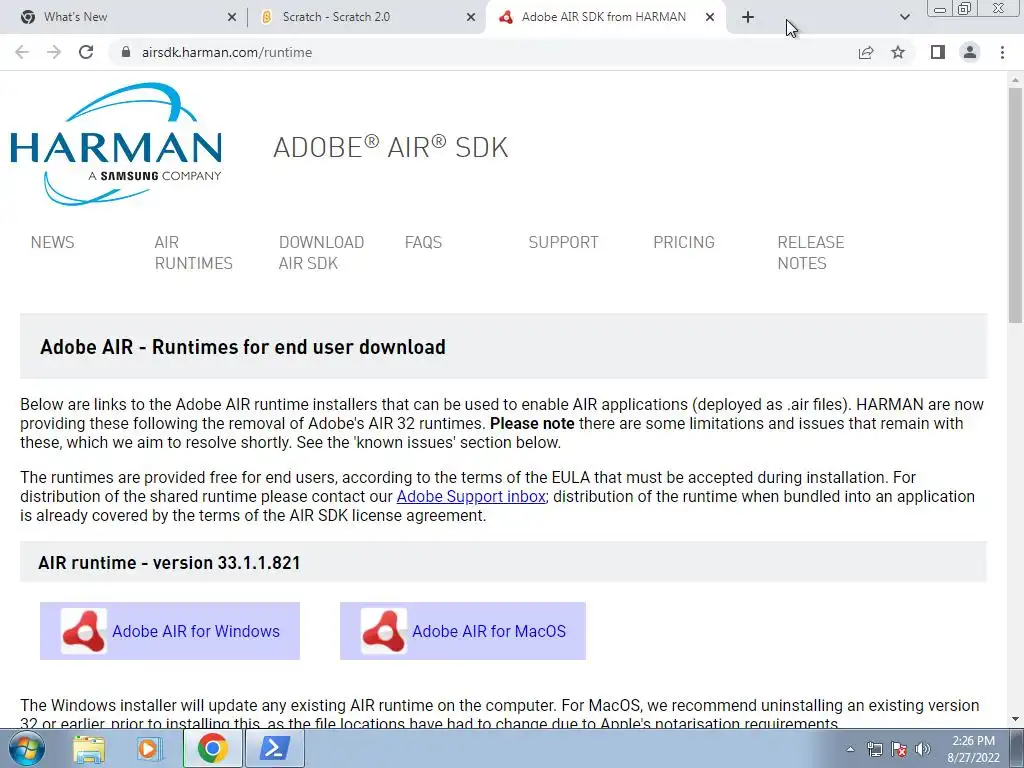
Task: Click the AIR icon beside Windows link
Action: point(84,631)
